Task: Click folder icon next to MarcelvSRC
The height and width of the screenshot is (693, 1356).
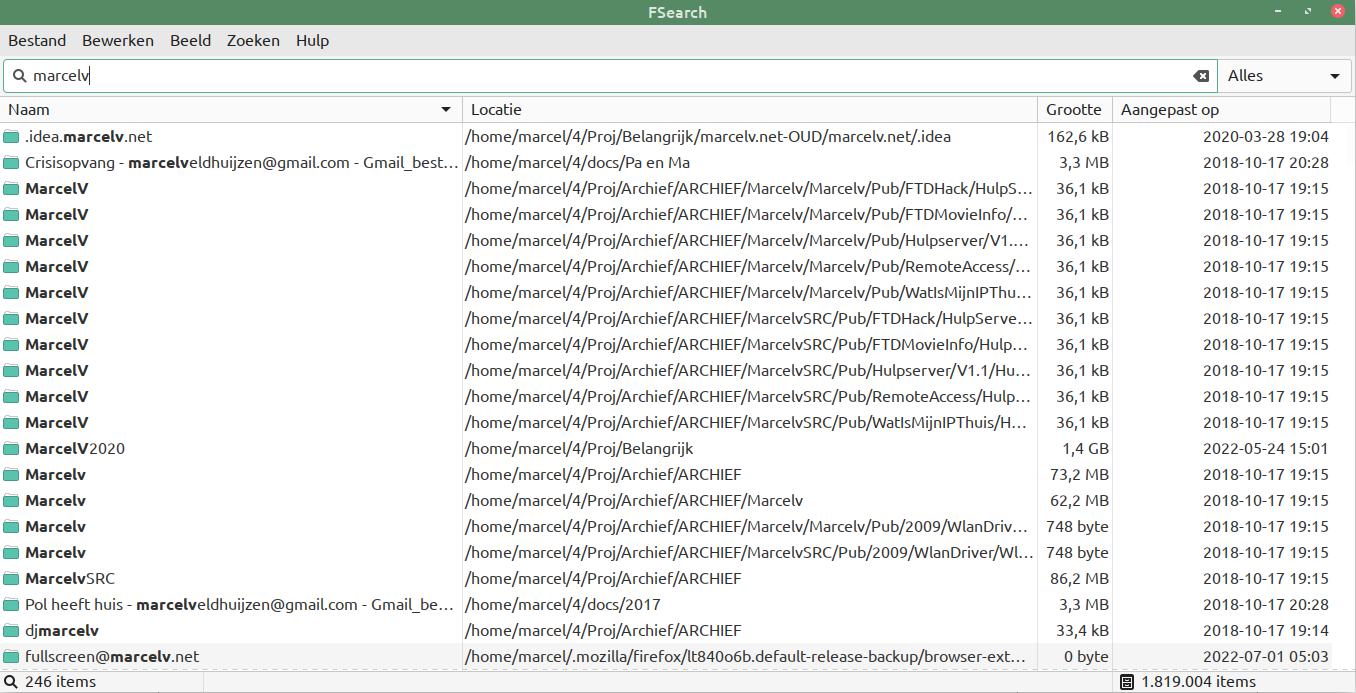Action: click(x=12, y=579)
